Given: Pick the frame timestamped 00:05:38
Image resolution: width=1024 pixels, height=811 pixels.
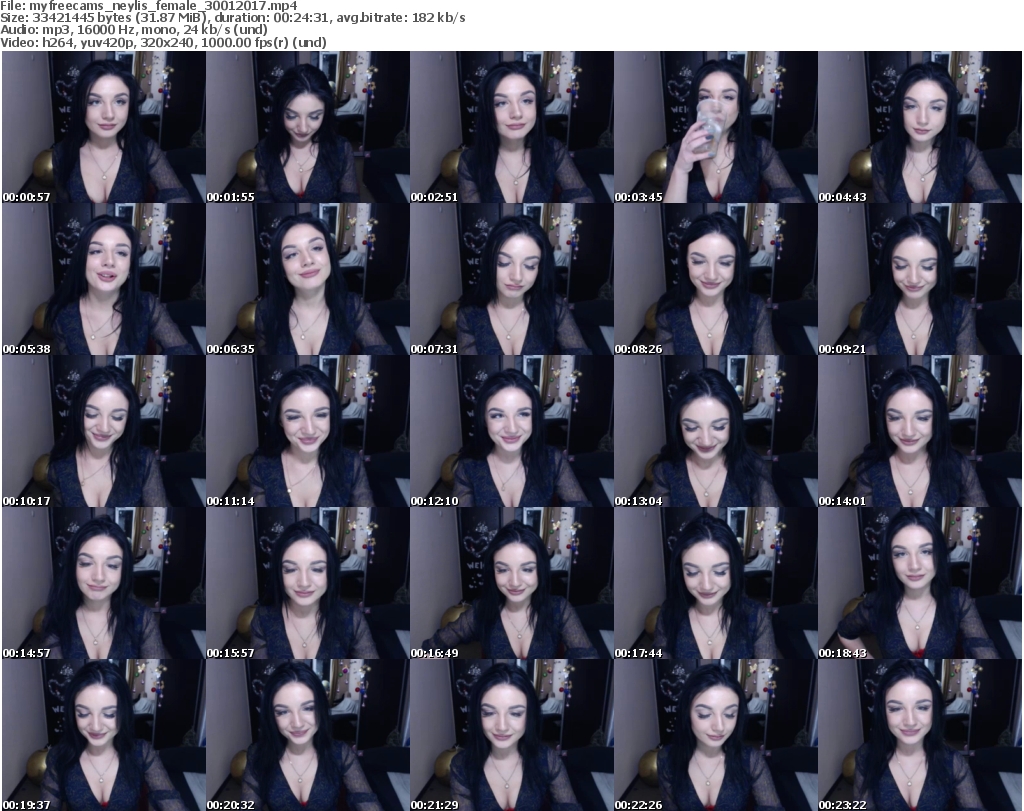Looking at the screenshot, I should click(104, 279).
